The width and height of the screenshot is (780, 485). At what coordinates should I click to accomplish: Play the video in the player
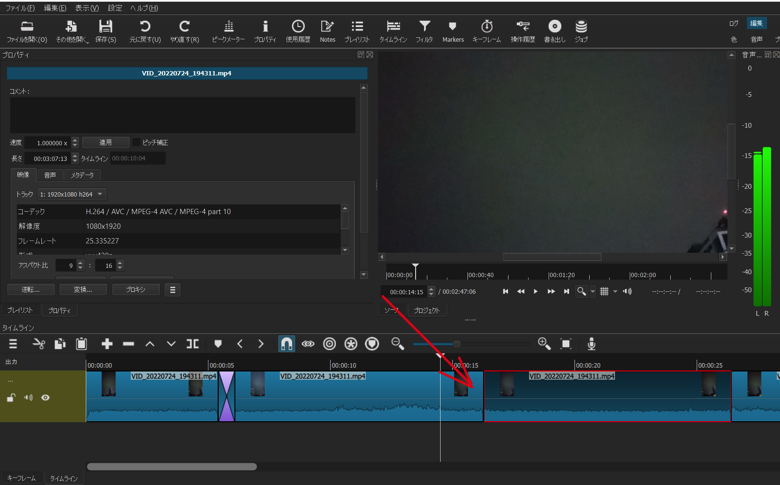pos(535,291)
